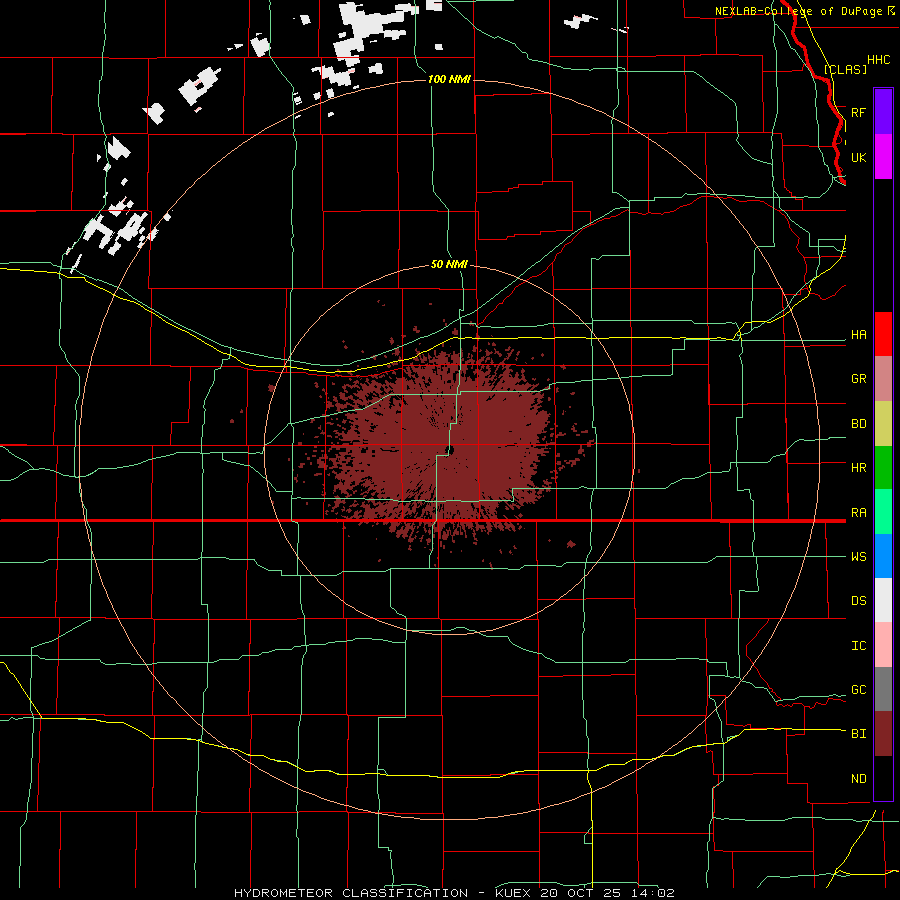Click the ND black color swatch
Viewport: 900px width, 900px height.
click(883, 778)
